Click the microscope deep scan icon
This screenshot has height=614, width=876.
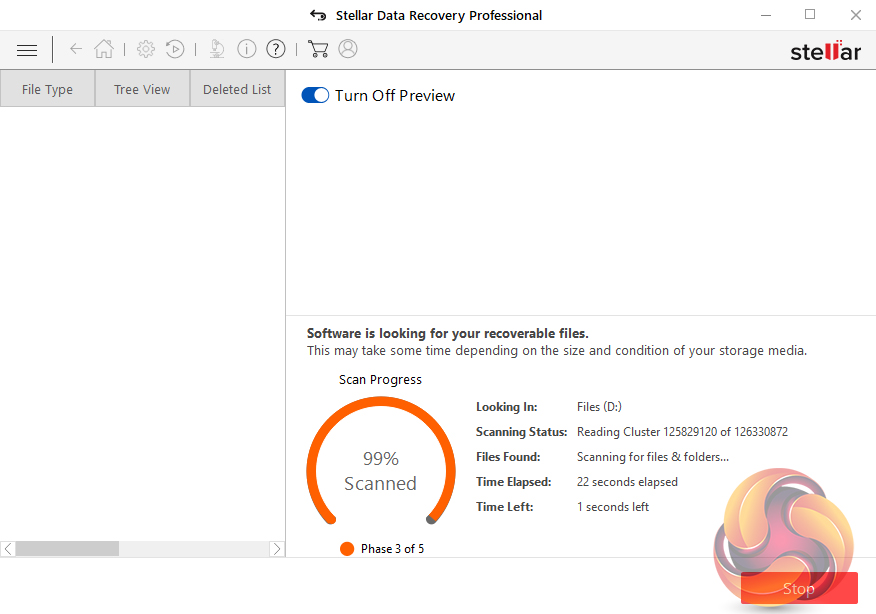pos(217,49)
